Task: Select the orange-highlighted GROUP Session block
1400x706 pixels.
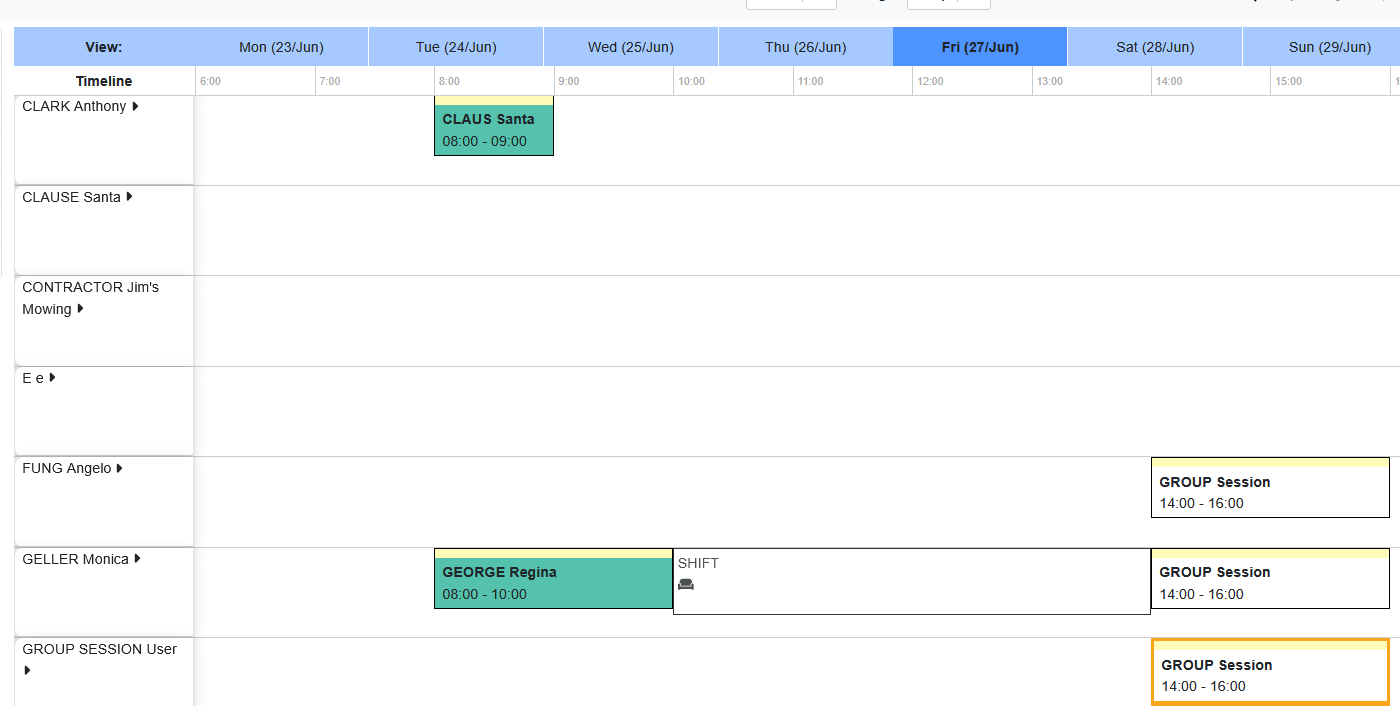Action: pyautogui.click(x=1270, y=671)
